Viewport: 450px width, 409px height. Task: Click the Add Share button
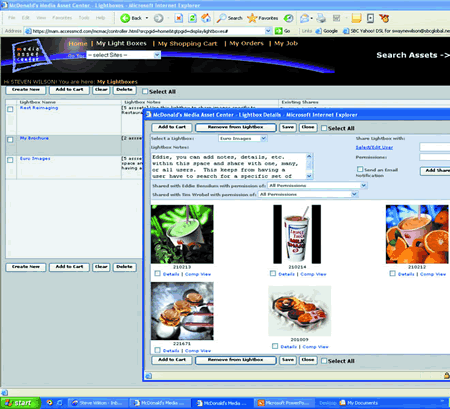435,171
